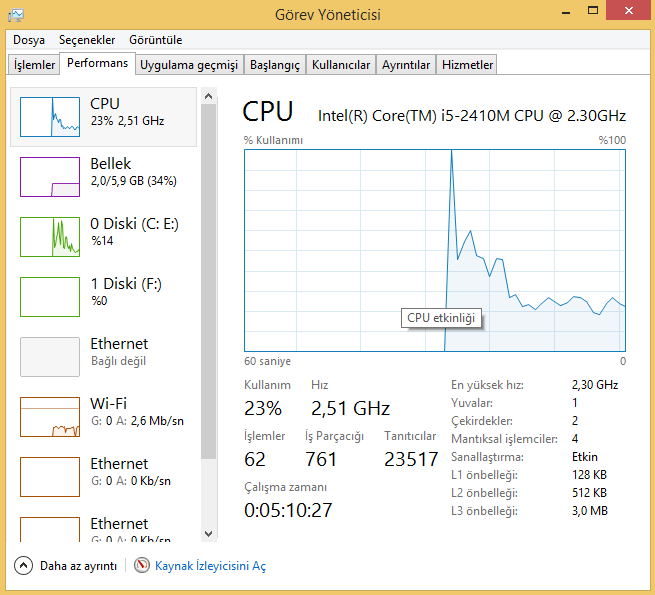Select the Bellek usage thumbnail

point(50,177)
